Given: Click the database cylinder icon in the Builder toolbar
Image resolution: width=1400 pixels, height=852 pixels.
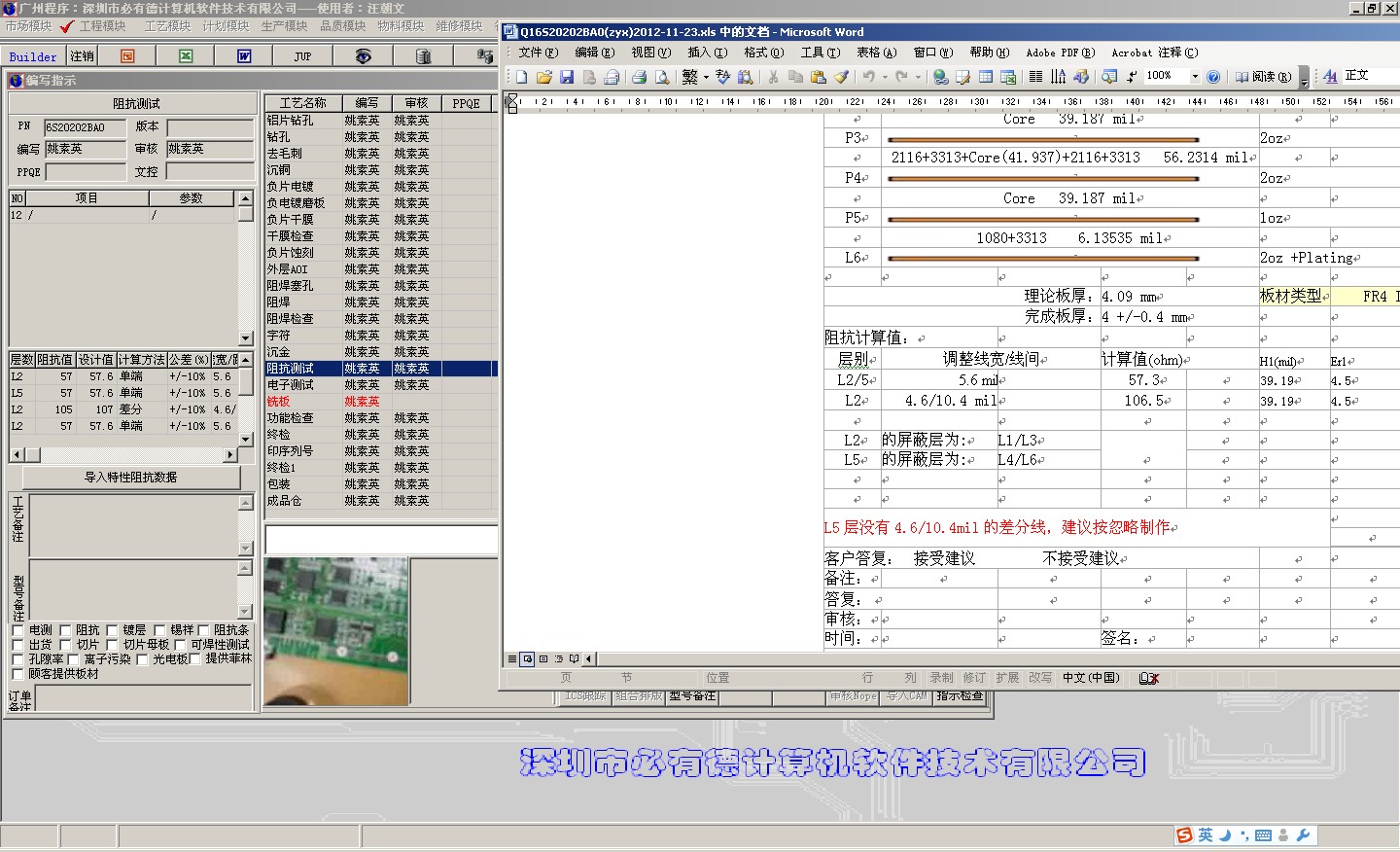Looking at the screenshot, I should [x=423, y=56].
